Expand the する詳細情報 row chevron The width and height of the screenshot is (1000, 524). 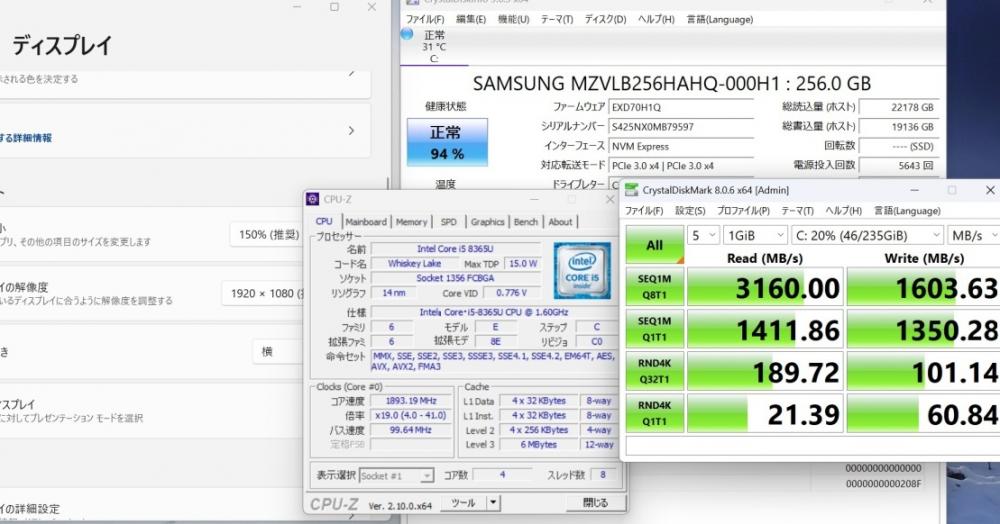coord(351,131)
